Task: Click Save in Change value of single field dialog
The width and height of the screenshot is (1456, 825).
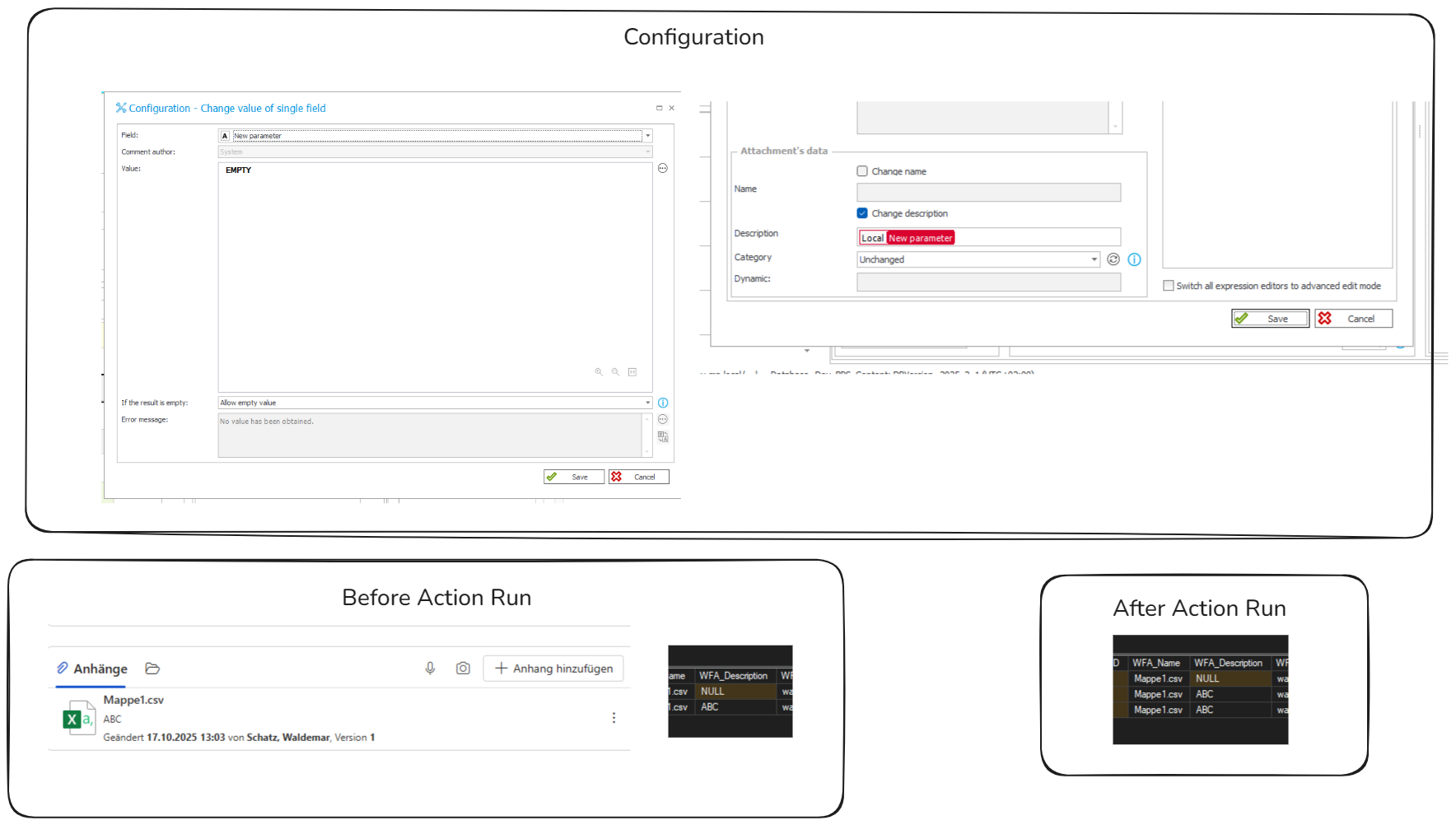Action: click(x=574, y=477)
